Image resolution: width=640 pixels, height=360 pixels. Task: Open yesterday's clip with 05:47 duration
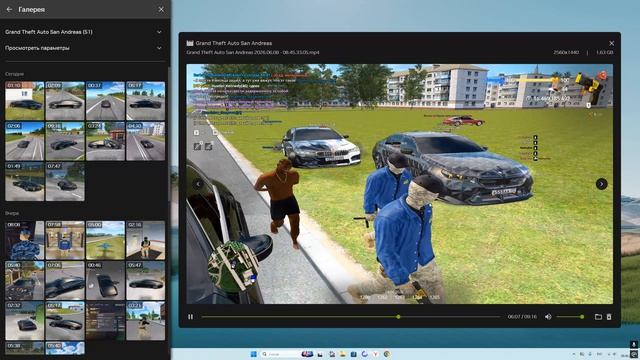(146, 281)
